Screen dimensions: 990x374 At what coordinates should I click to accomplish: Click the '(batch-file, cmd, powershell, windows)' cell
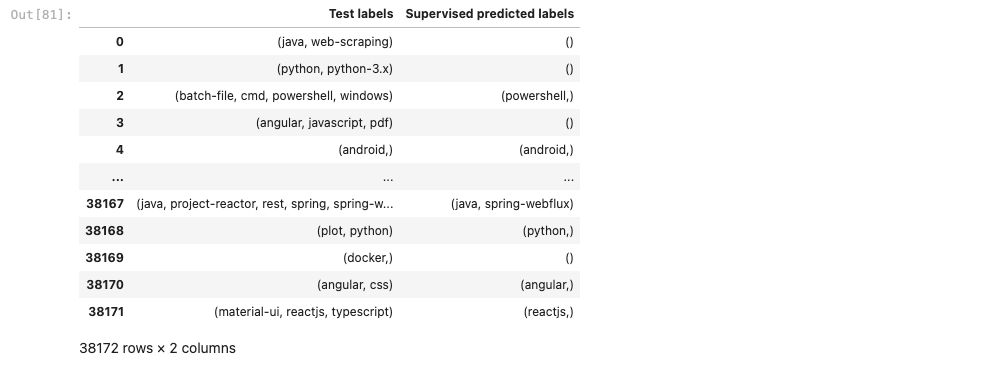[x=283, y=96]
